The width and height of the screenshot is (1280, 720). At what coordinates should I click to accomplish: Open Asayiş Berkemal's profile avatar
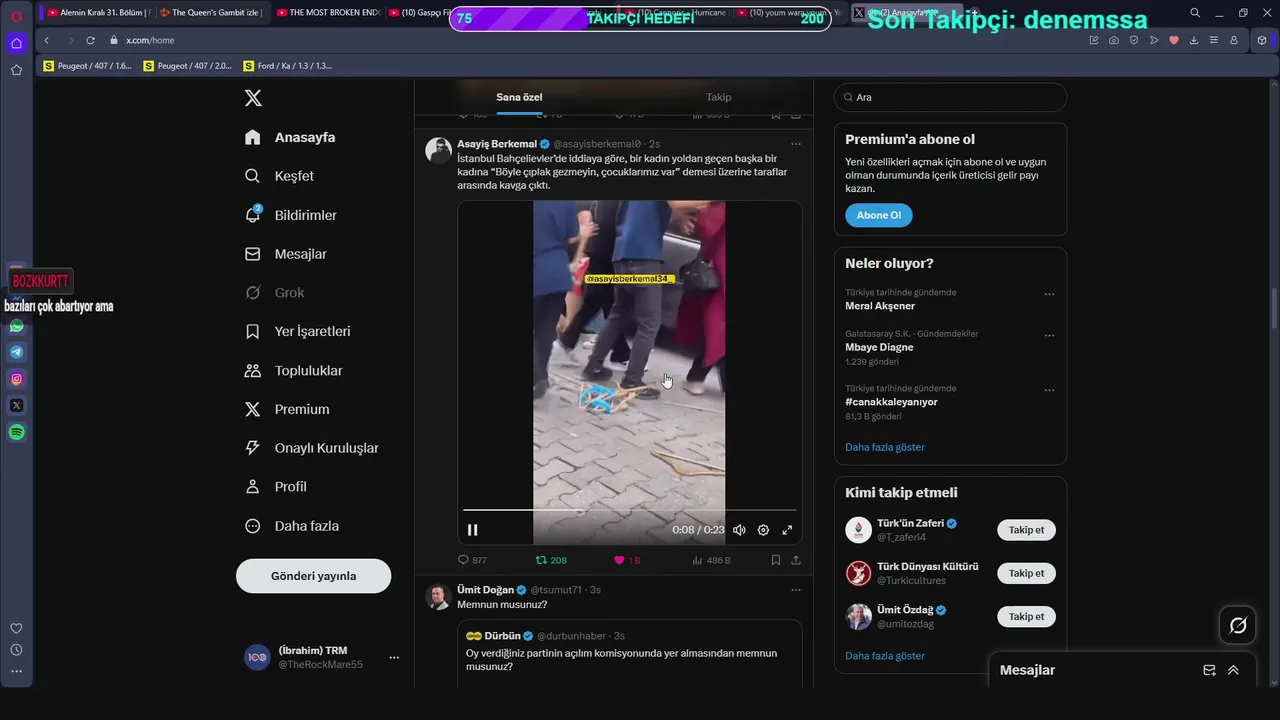click(x=438, y=150)
